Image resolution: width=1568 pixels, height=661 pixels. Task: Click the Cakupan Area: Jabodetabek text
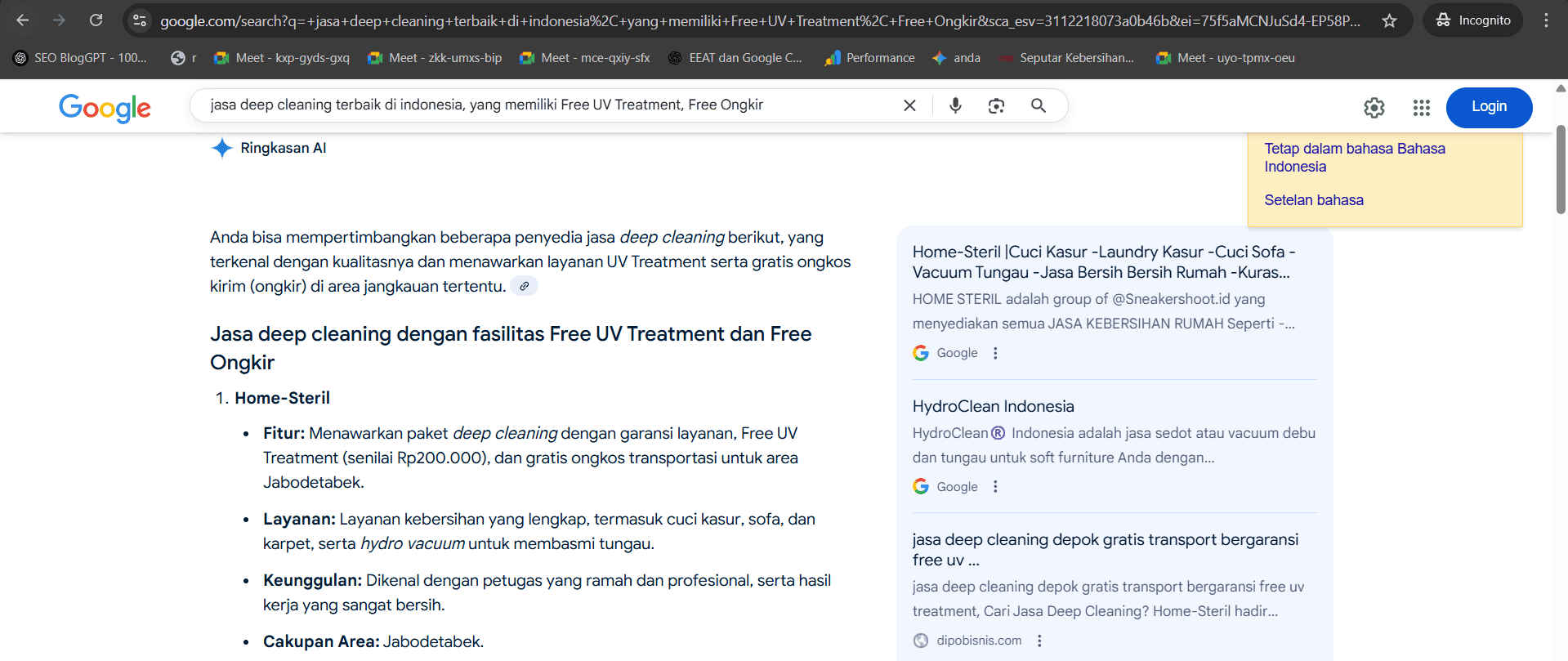(373, 641)
